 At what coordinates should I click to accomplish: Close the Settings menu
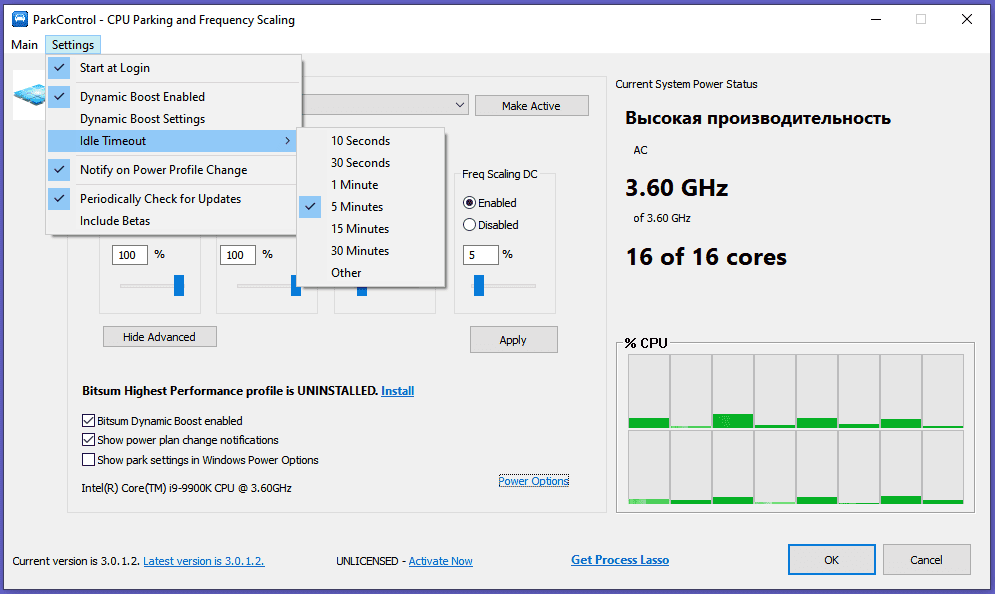point(73,44)
